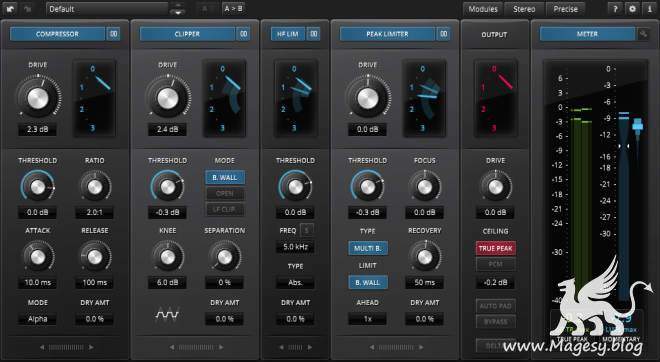
Task: Click the output ceiling -0.2 dB field
Action: point(495,282)
